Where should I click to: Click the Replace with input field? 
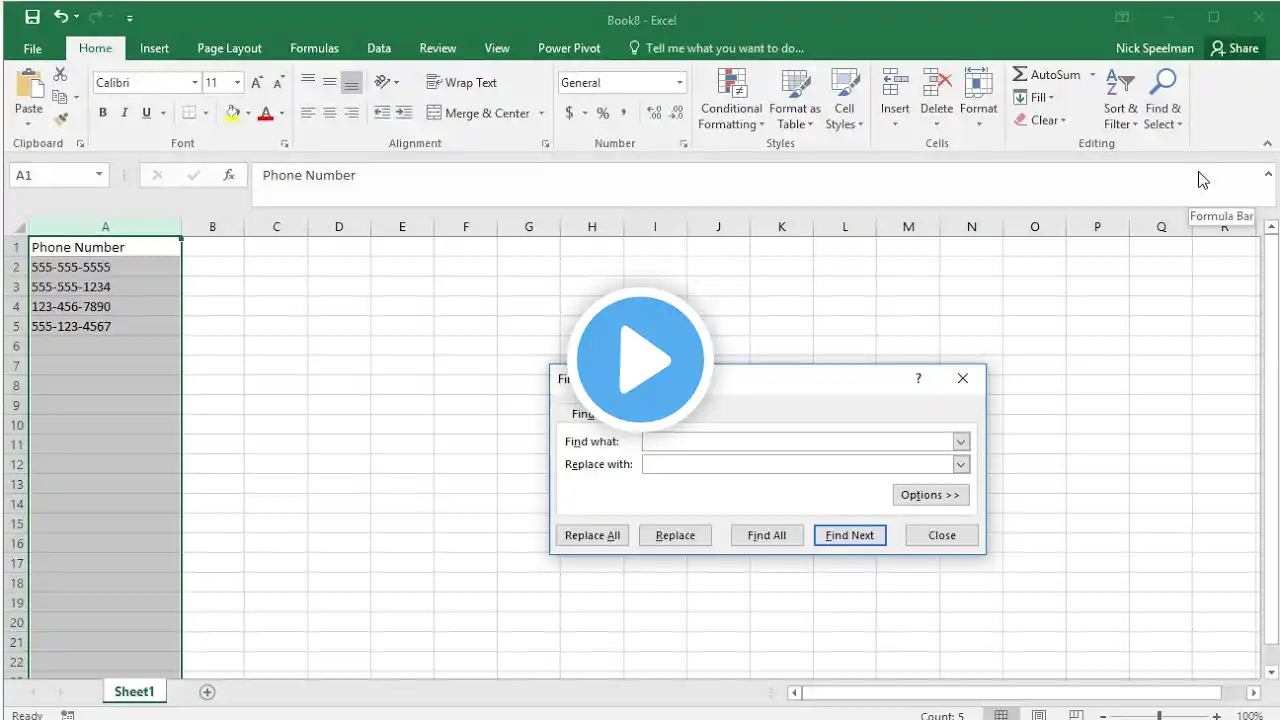(797, 464)
